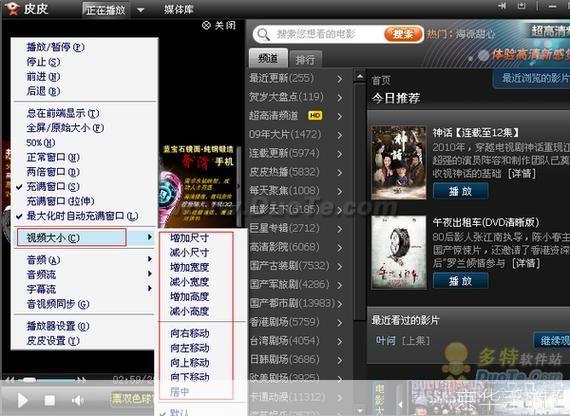Screen dimensions: 570x416
Task: Click the mini-mode icon in title bar
Action: click(x=522, y=6)
